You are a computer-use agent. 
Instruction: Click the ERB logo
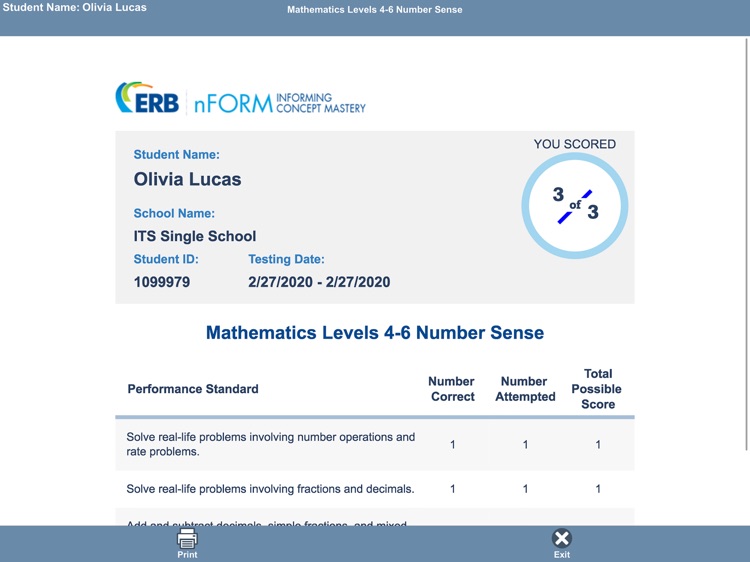point(147,98)
